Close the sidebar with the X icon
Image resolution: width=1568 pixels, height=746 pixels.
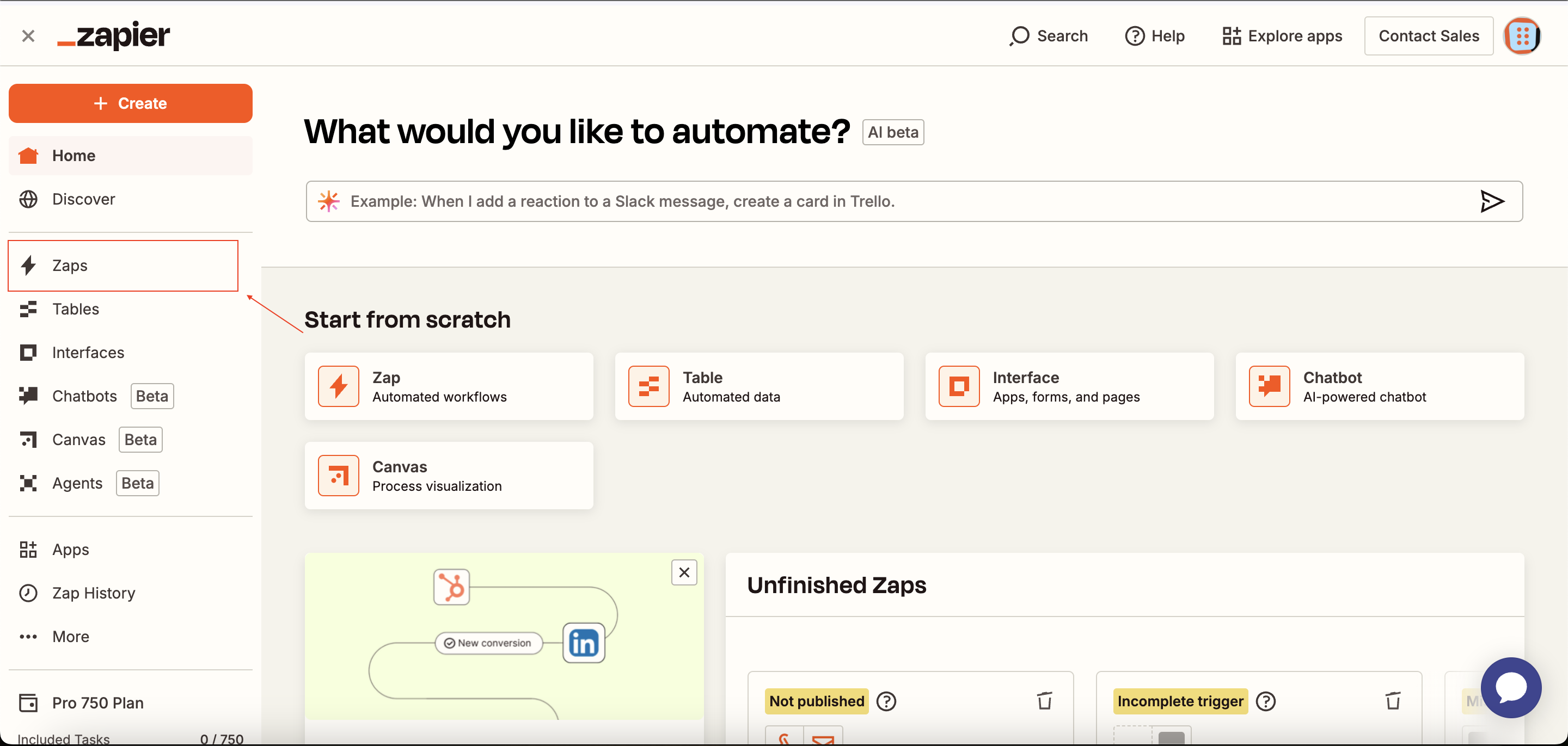(x=28, y=36)
